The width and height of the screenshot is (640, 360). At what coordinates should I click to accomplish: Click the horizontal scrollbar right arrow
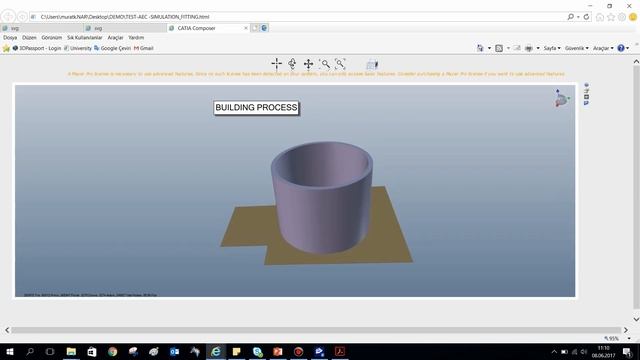click(x=626, y=330)
